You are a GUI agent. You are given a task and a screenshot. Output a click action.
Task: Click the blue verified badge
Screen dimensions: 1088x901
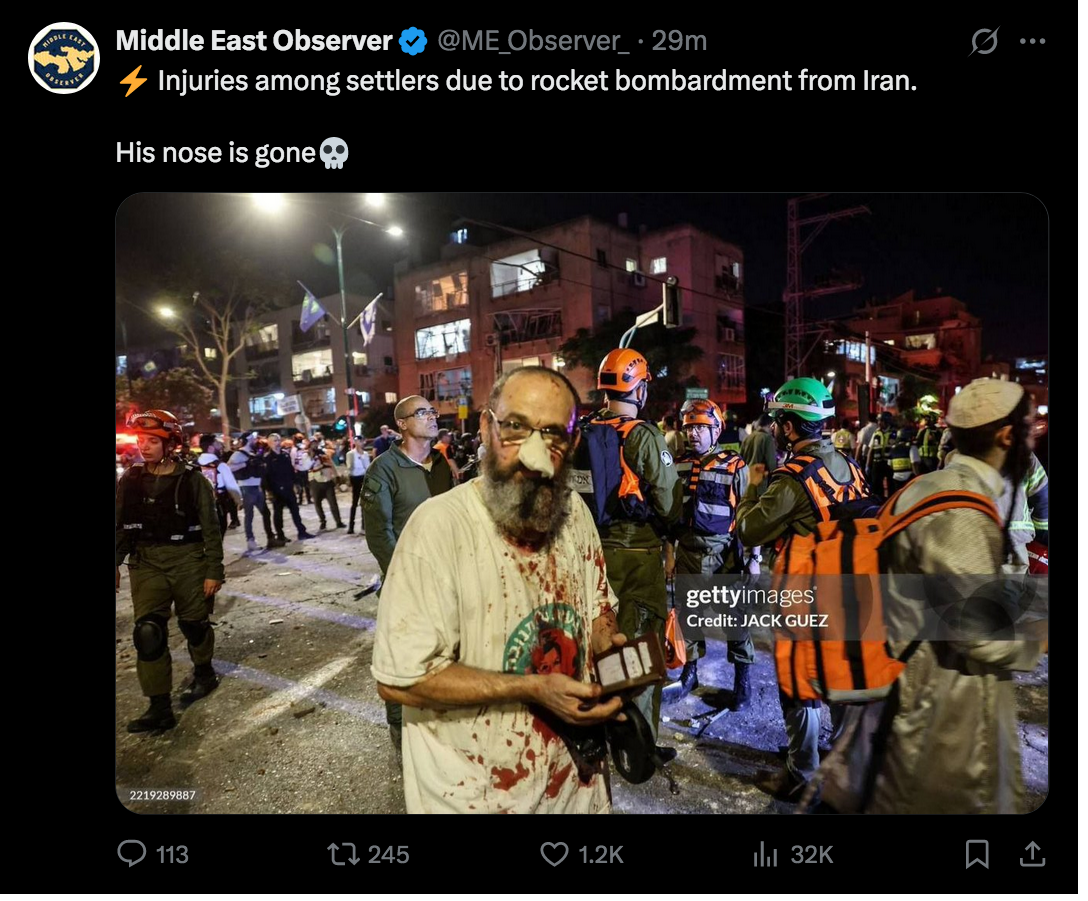click(x=413, y=42)
